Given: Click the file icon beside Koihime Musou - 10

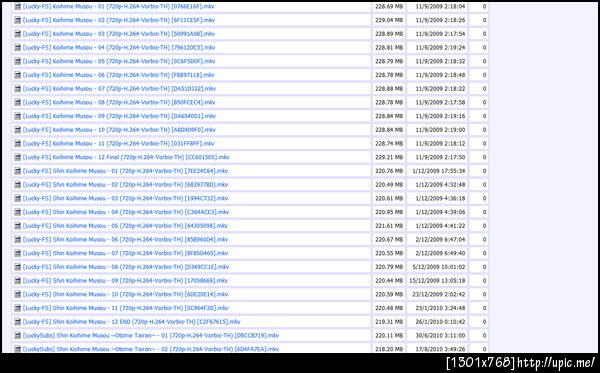Looking at the screenshot, I should click(18, 130).
